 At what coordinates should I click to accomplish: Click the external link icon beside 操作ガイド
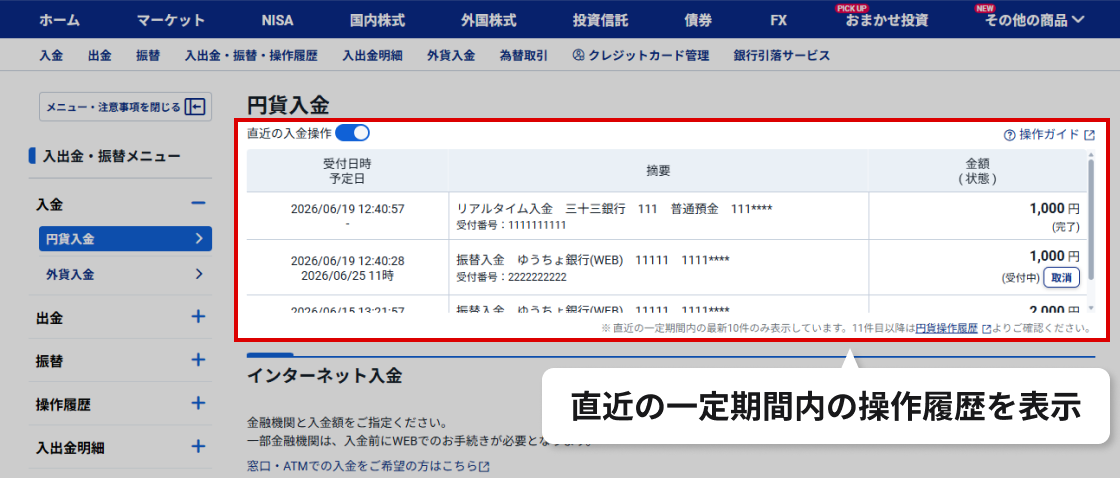pyautogui.click(x=1089, y=135)
